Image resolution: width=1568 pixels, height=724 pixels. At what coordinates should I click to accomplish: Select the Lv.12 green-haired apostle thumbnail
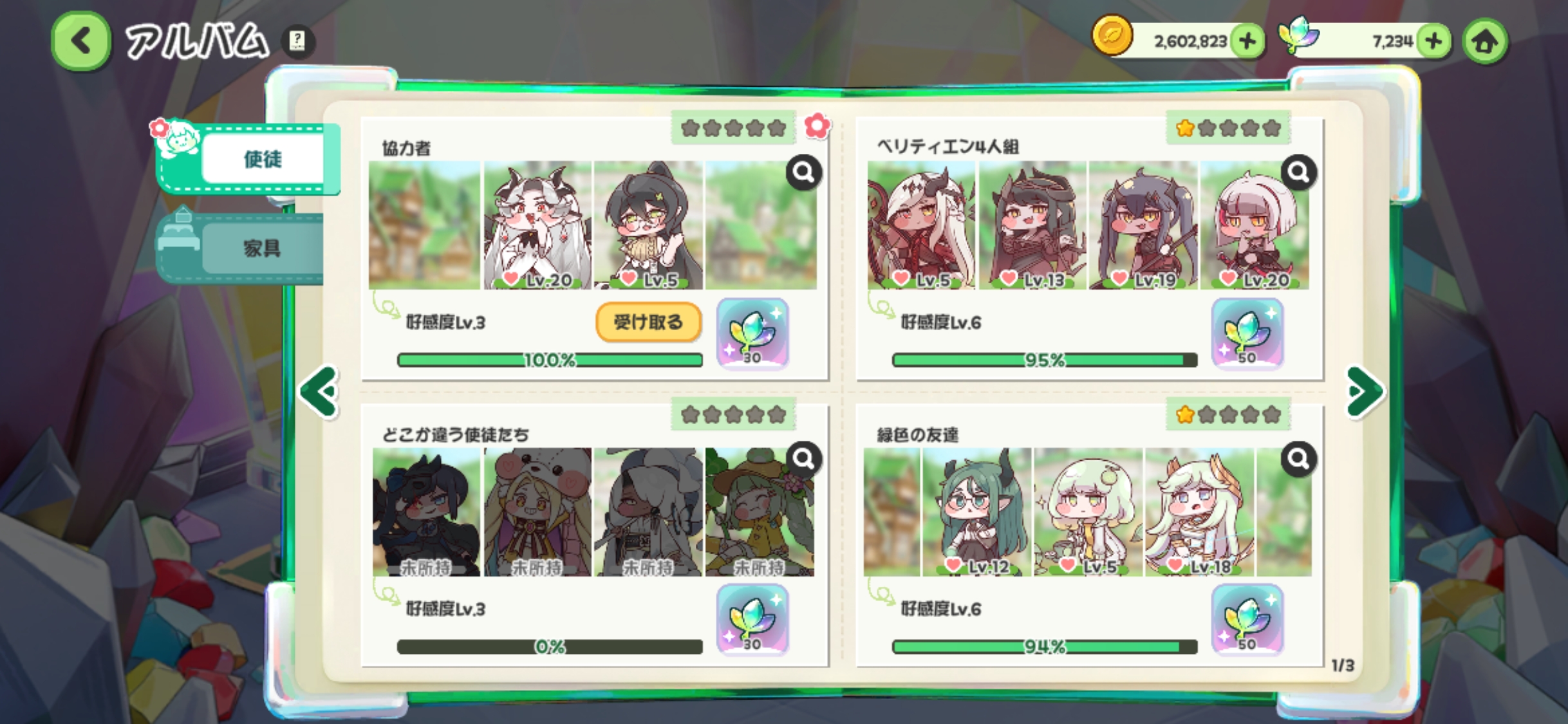(x=976, y=512)
